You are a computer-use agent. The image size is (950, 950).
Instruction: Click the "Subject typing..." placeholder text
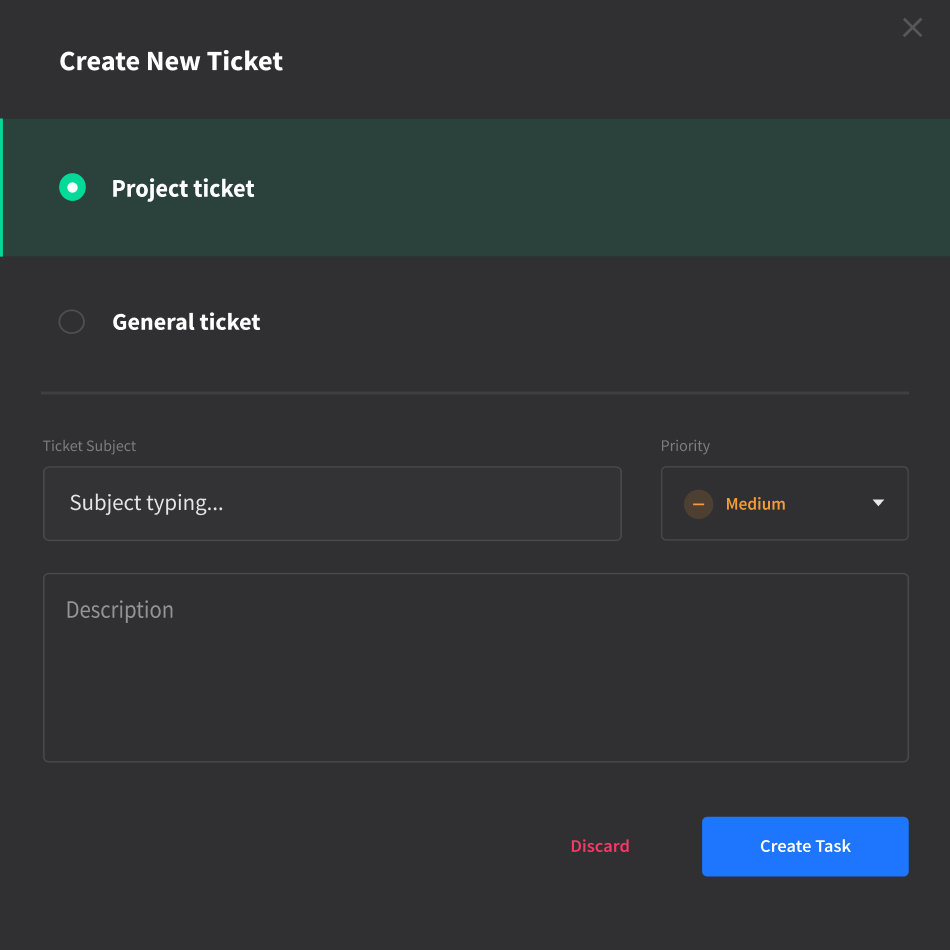146,503
